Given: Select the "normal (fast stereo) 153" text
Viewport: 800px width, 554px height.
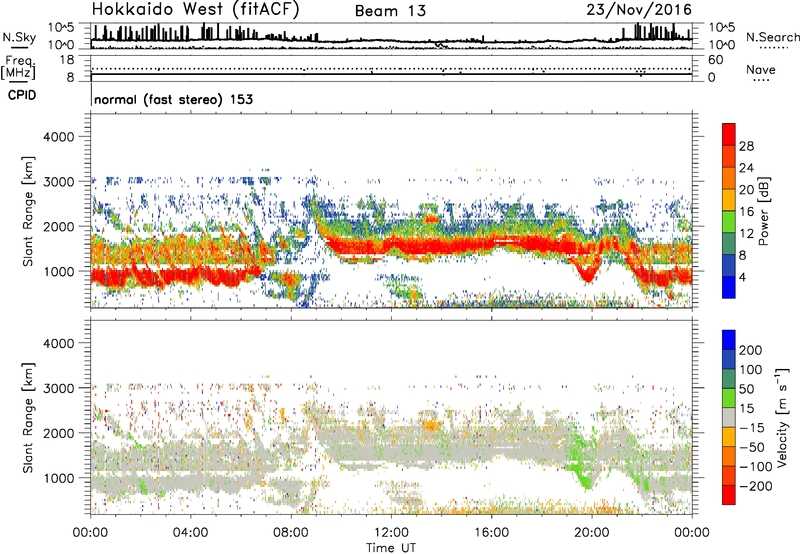Looking at the screenshot, I should 173,99.
